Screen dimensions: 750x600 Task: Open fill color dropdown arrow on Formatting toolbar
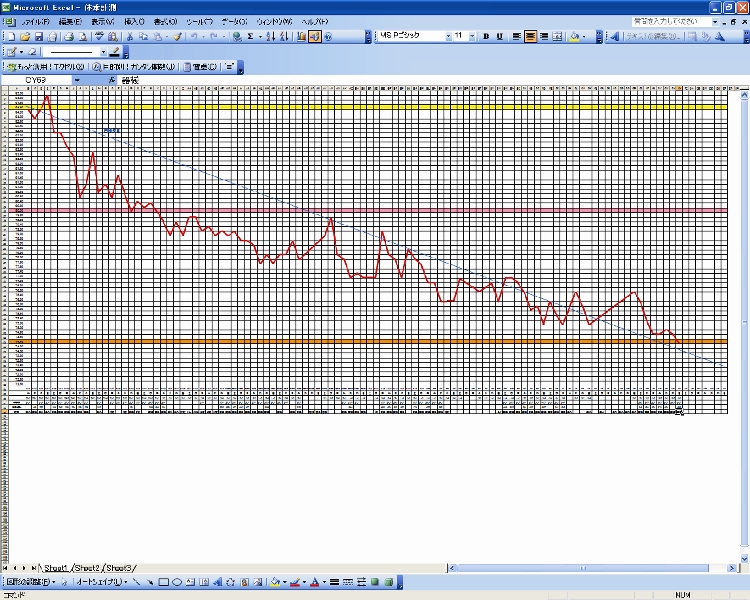tap(584, 36)
